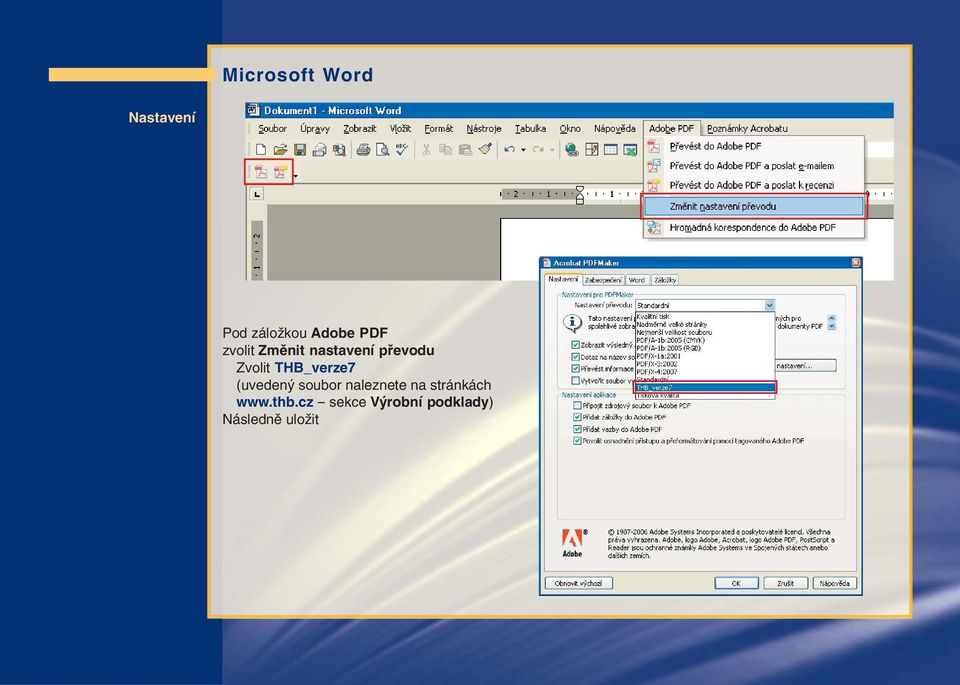960x685 pixels.
Task: Select 'Změnit nastavení převodu' menu entry
Action: click(x=754, y=206)
